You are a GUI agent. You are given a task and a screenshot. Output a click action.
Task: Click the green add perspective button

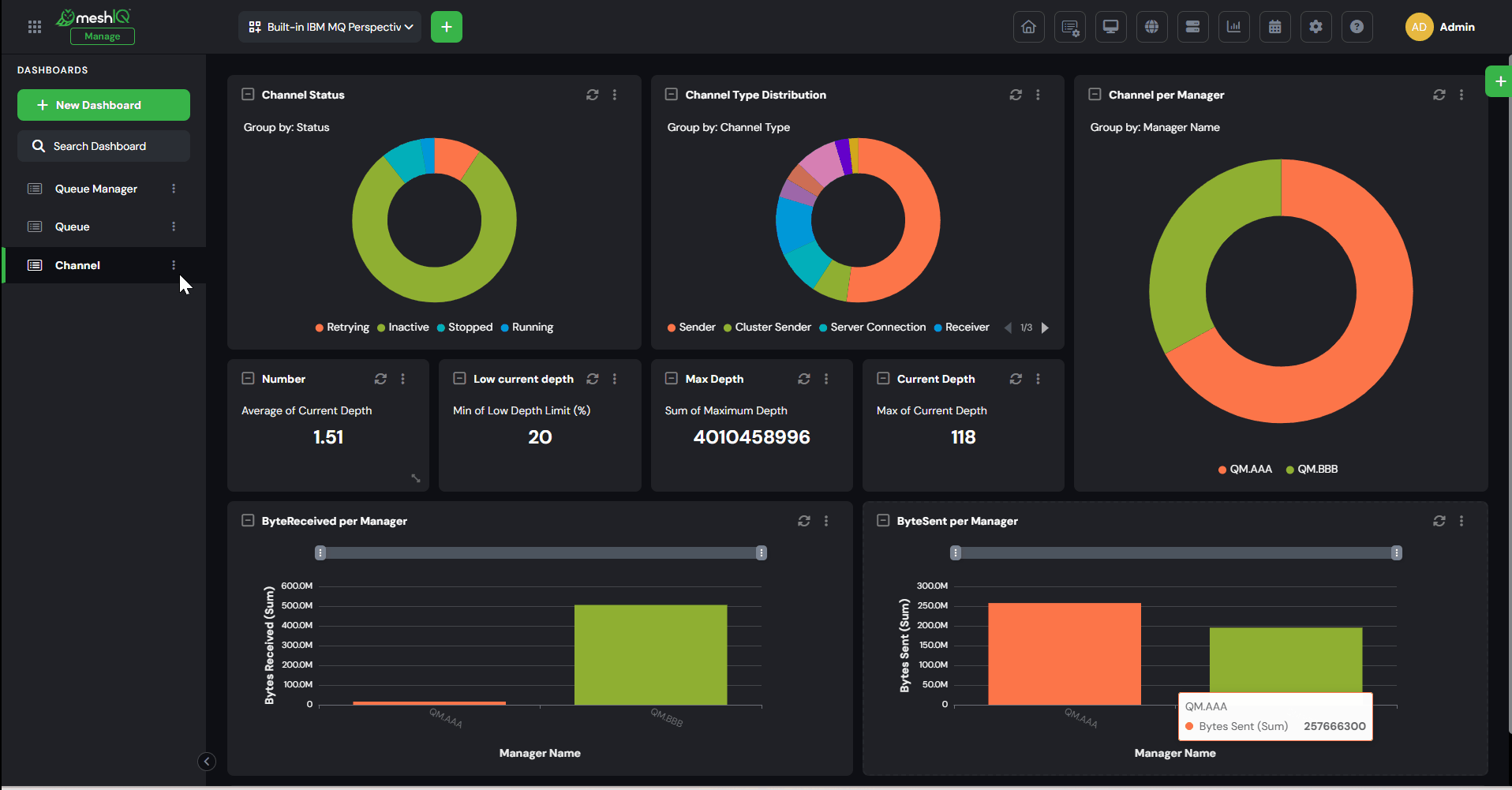pyautogui.click(x=447, y=27)
